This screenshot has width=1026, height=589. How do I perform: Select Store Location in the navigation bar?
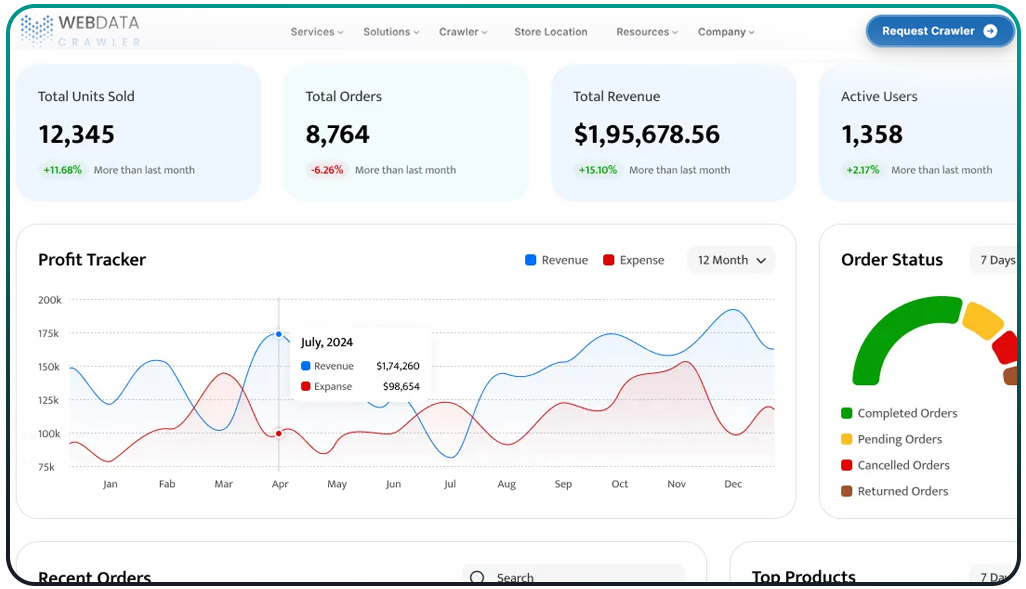click(550, 31)
